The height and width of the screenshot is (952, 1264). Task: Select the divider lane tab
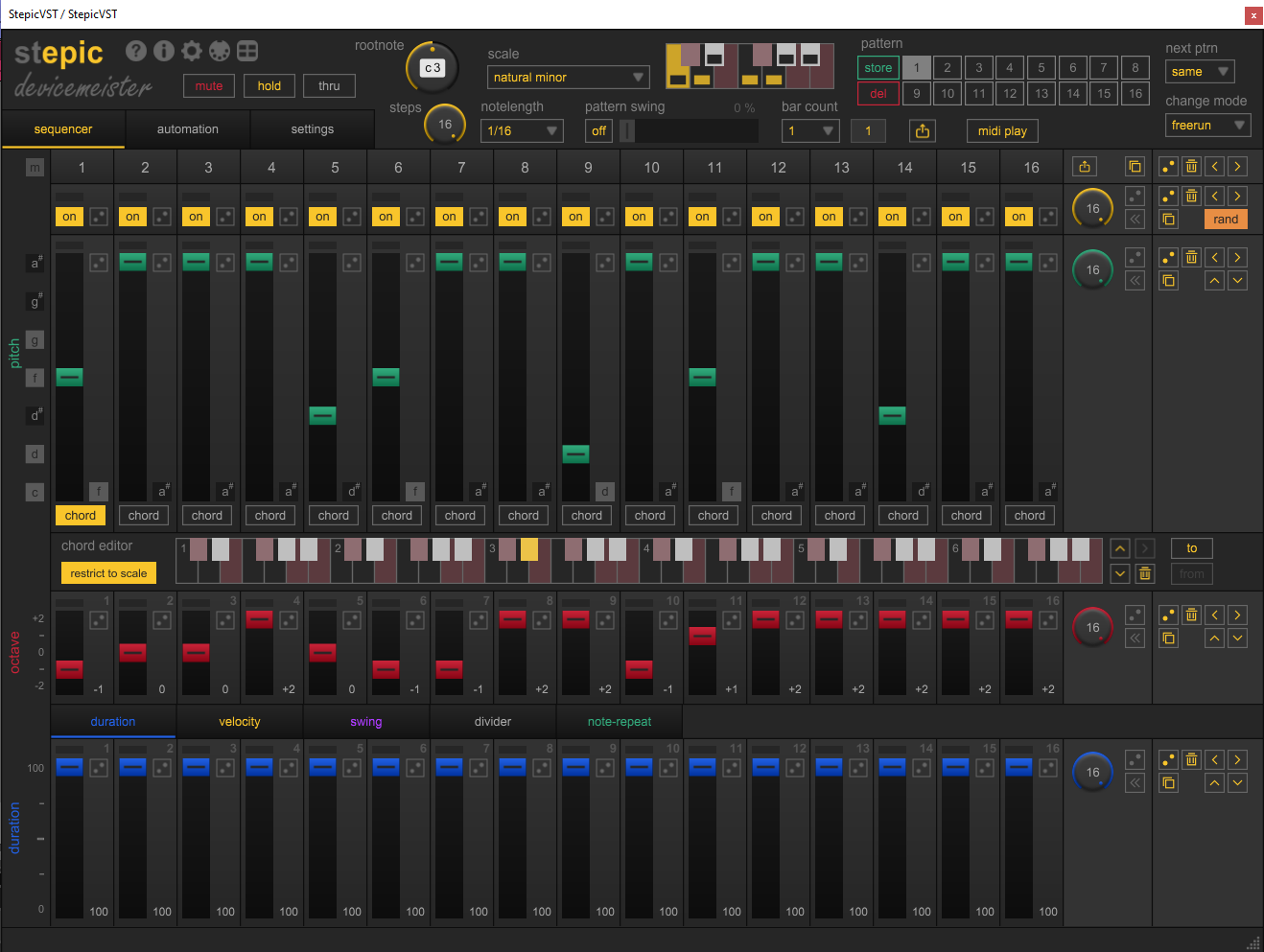pyautogui.click(x=493, y=722)
